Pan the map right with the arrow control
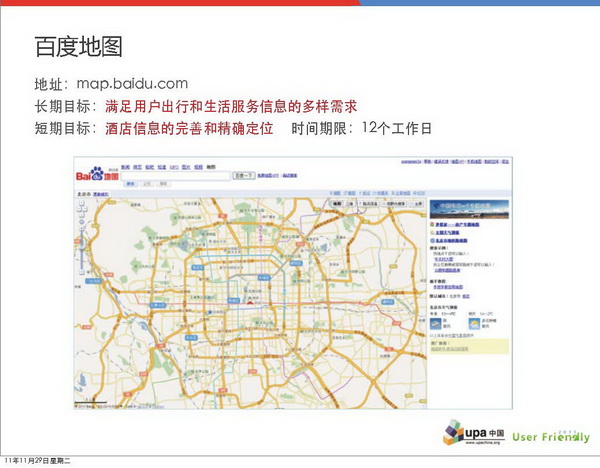The image size is (600, 468). click(85, 209)
